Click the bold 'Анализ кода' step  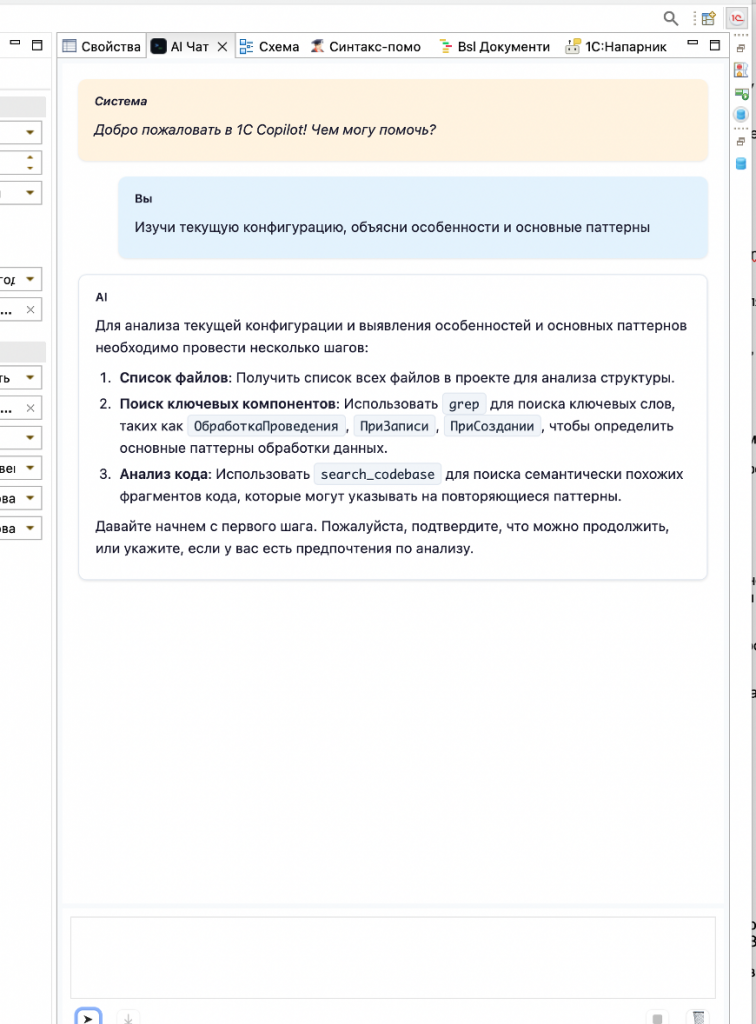click(x=164, y=475)
